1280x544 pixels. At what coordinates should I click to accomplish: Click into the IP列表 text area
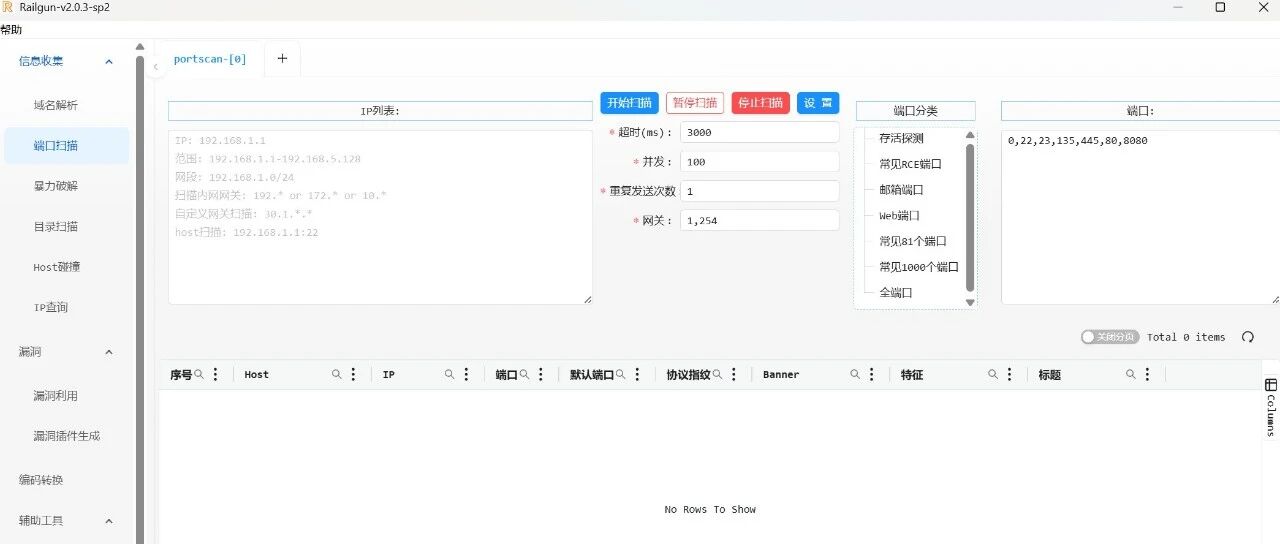click(380, 217)
